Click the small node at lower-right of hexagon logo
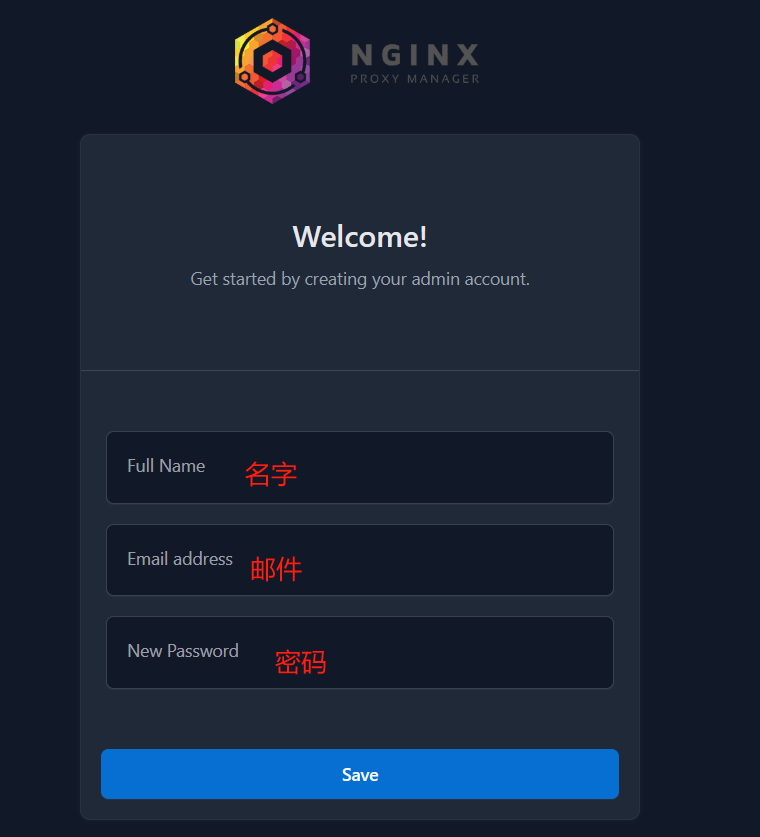 click(x=300, y=77)
